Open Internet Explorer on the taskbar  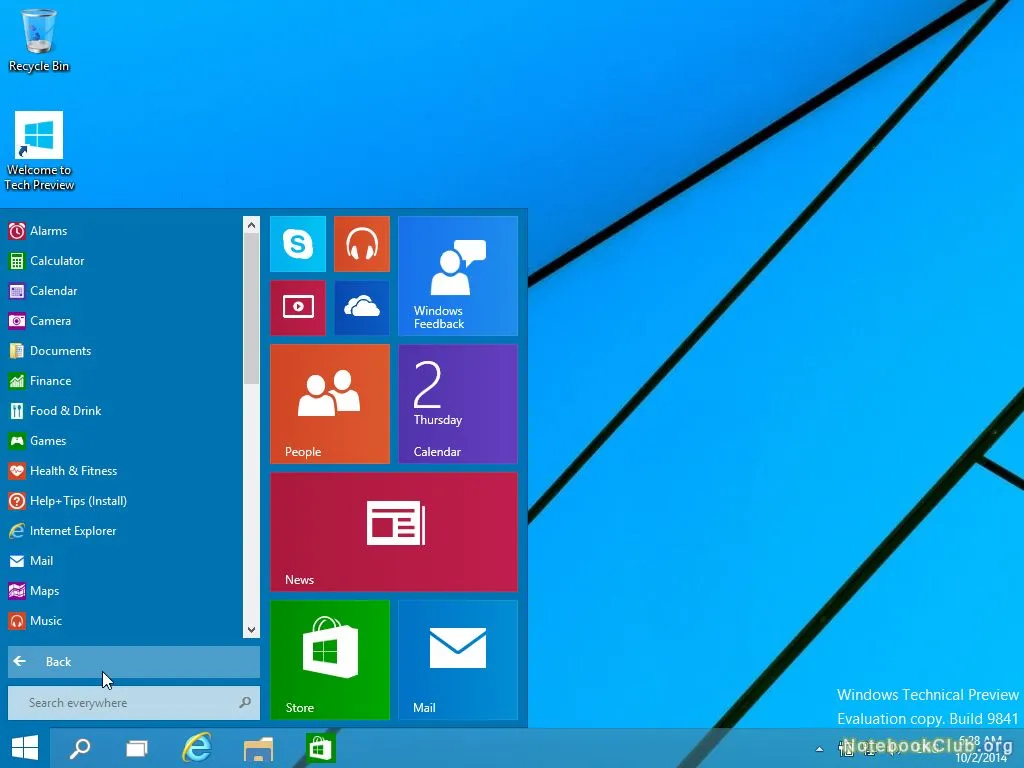(x=197, y=748)
